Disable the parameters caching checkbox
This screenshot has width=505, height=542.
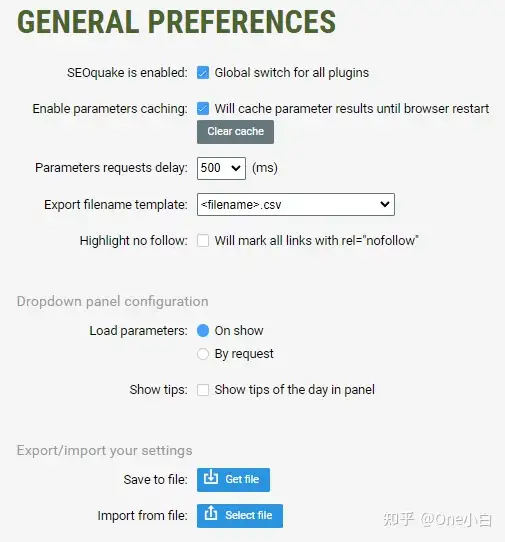click(203, 109)
